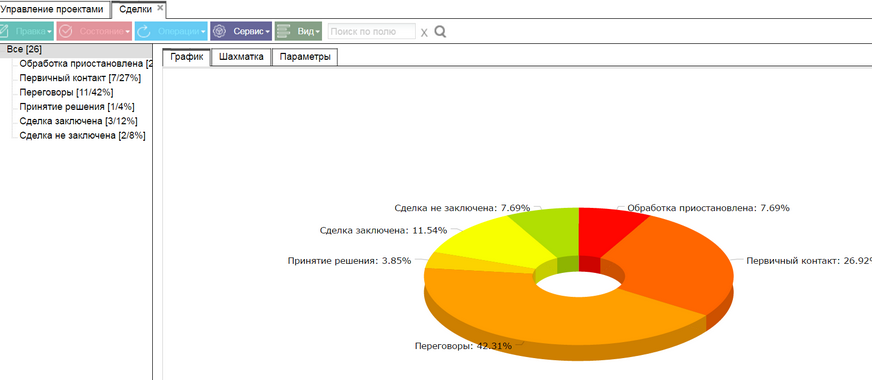Clear the search field with X
This screenshot has width=872, height=380.
[x=424, y=32]
